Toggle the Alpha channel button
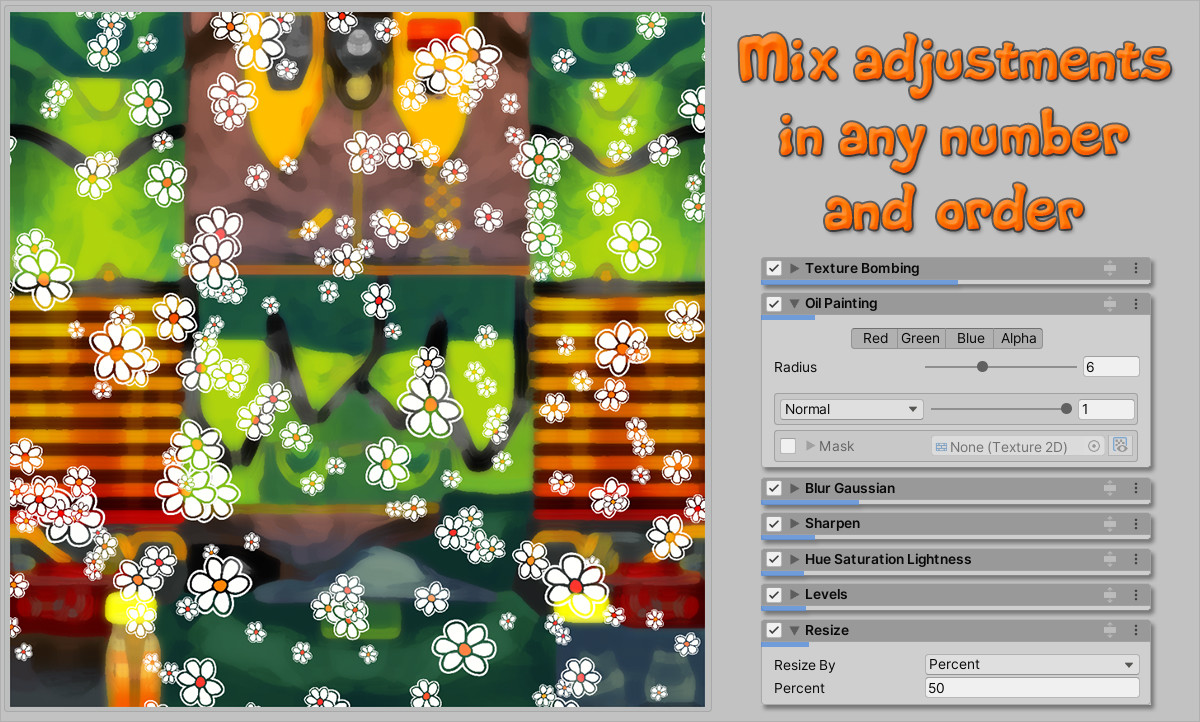The image size is (1200, 722). [x=1018, y=338]
